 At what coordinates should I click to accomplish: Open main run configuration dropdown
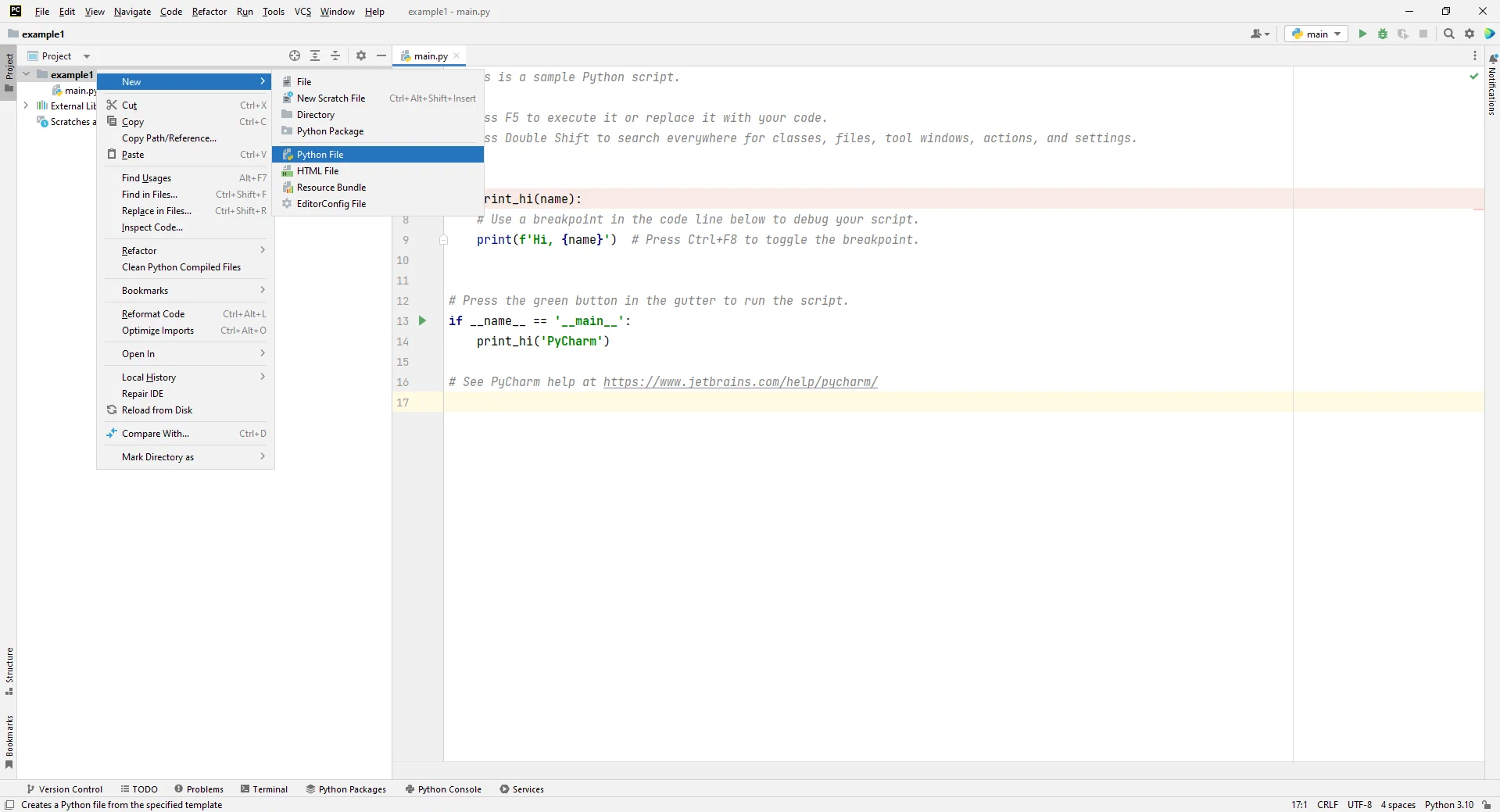(1316, 34)
